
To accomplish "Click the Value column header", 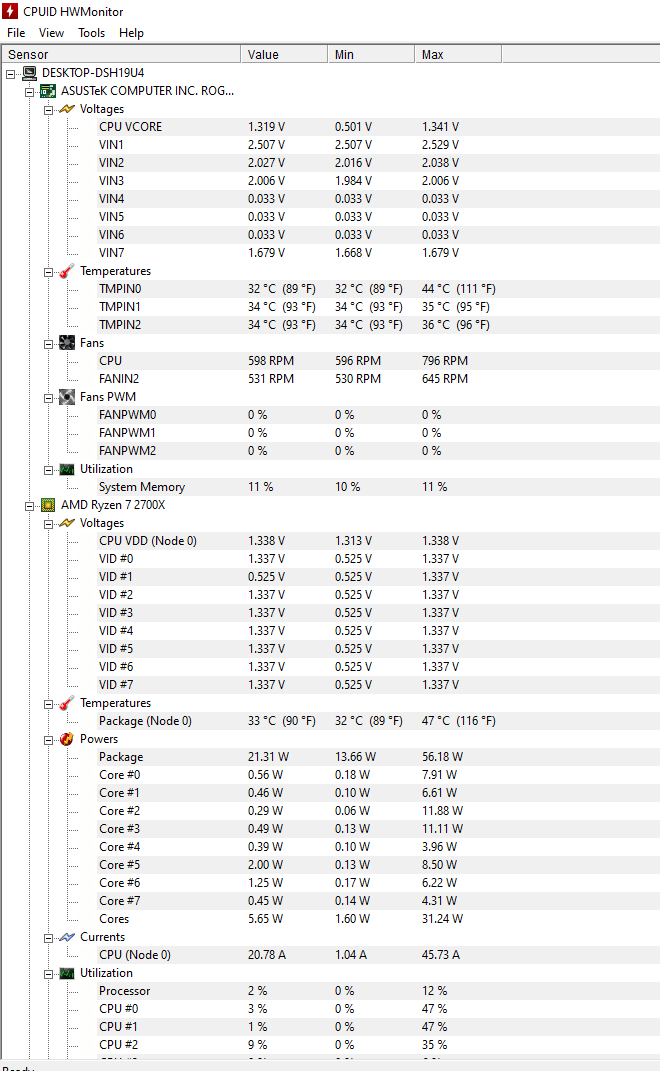I will 284,55.
